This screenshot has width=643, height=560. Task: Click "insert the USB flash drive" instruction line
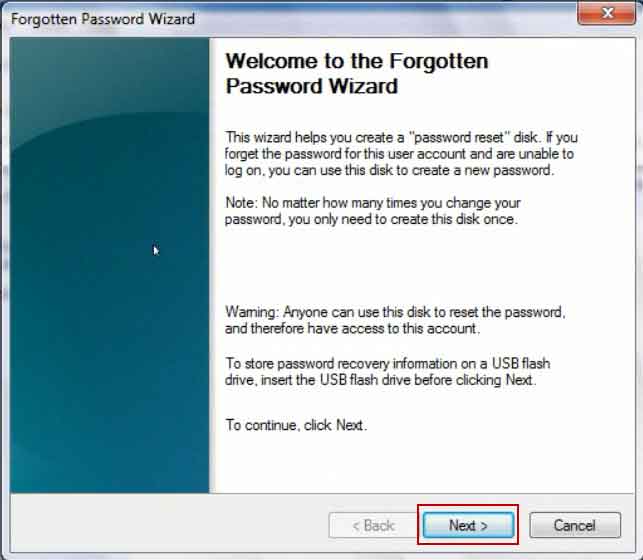pos(381,380)
